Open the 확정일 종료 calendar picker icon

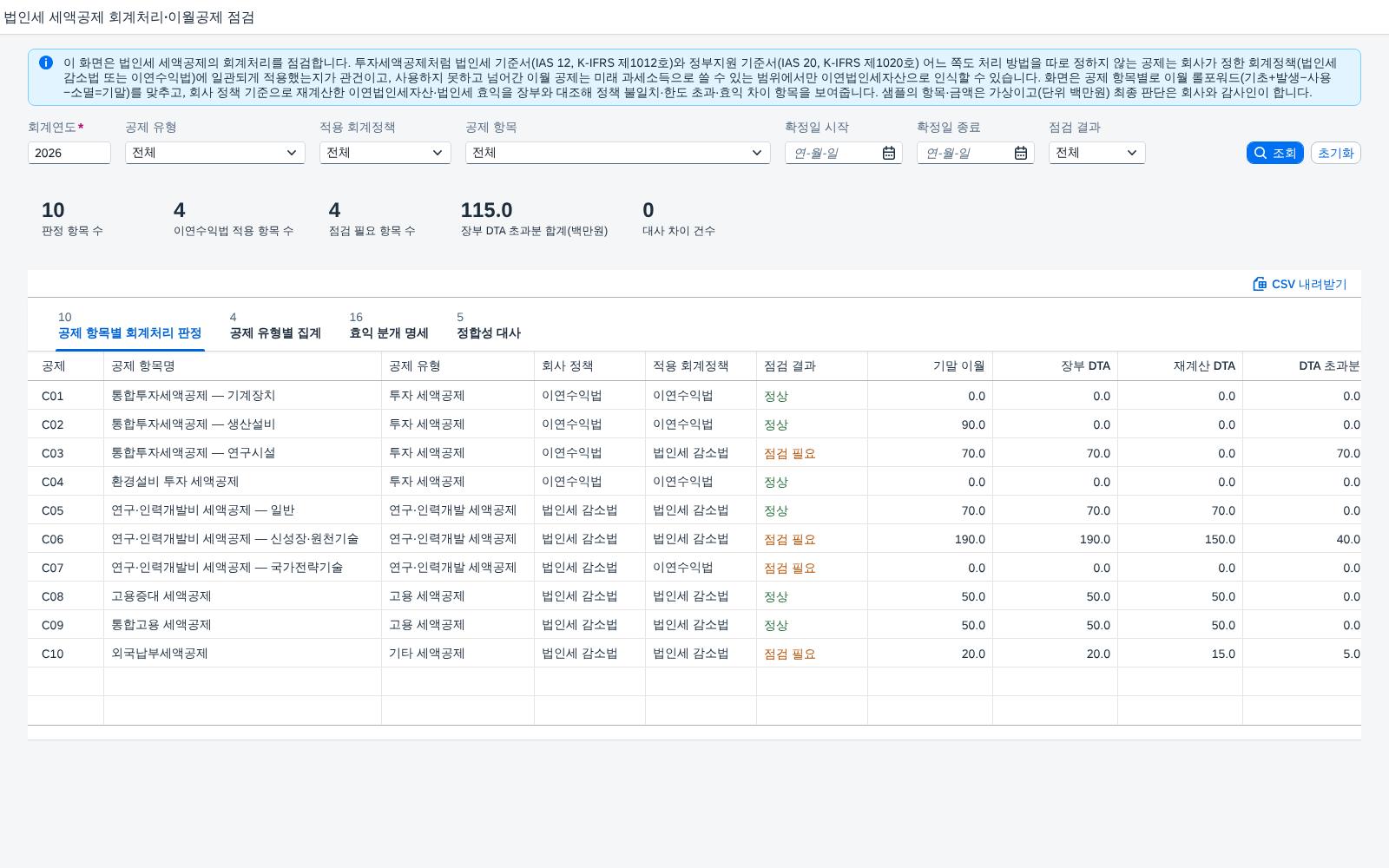tap(1021, 153)
